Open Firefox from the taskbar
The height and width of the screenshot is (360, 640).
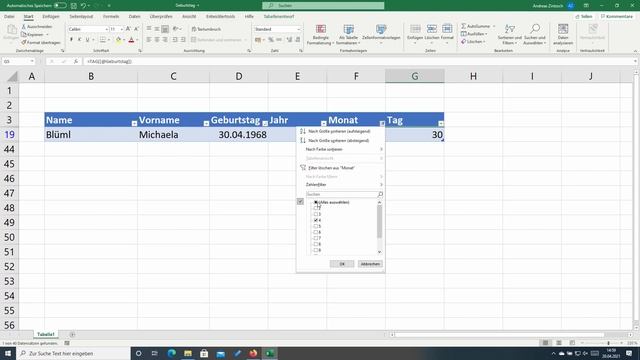(x=253, y=353)
